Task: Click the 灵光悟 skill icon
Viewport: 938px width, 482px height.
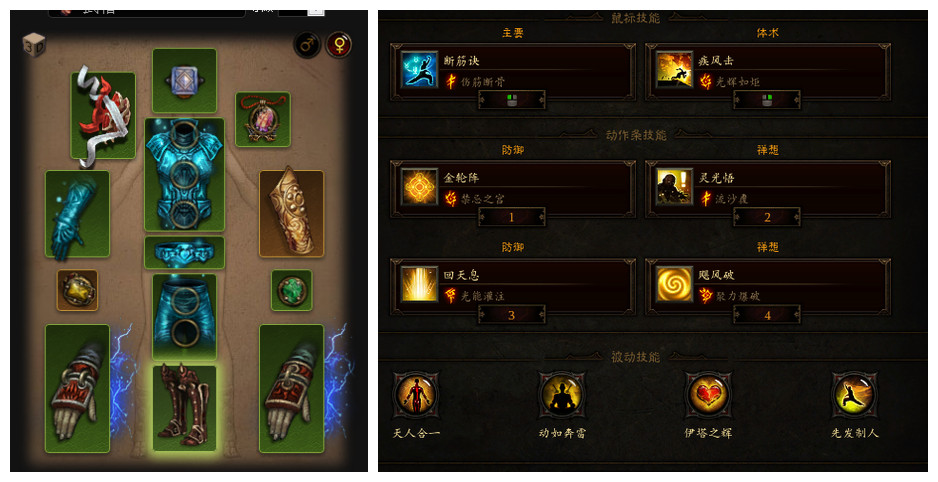Action: coord(674,187)
